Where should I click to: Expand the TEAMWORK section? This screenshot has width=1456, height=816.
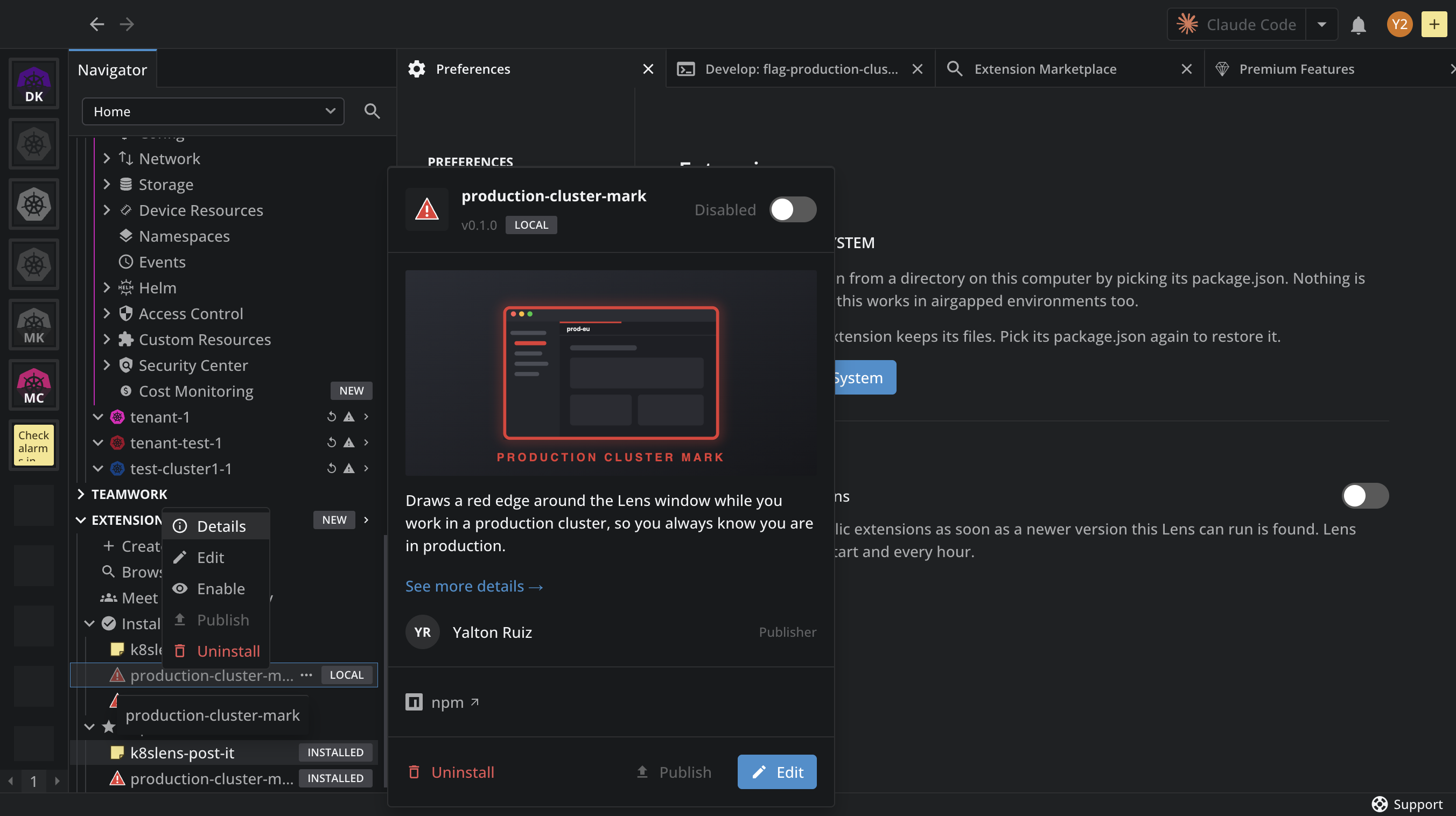(81, 495)
